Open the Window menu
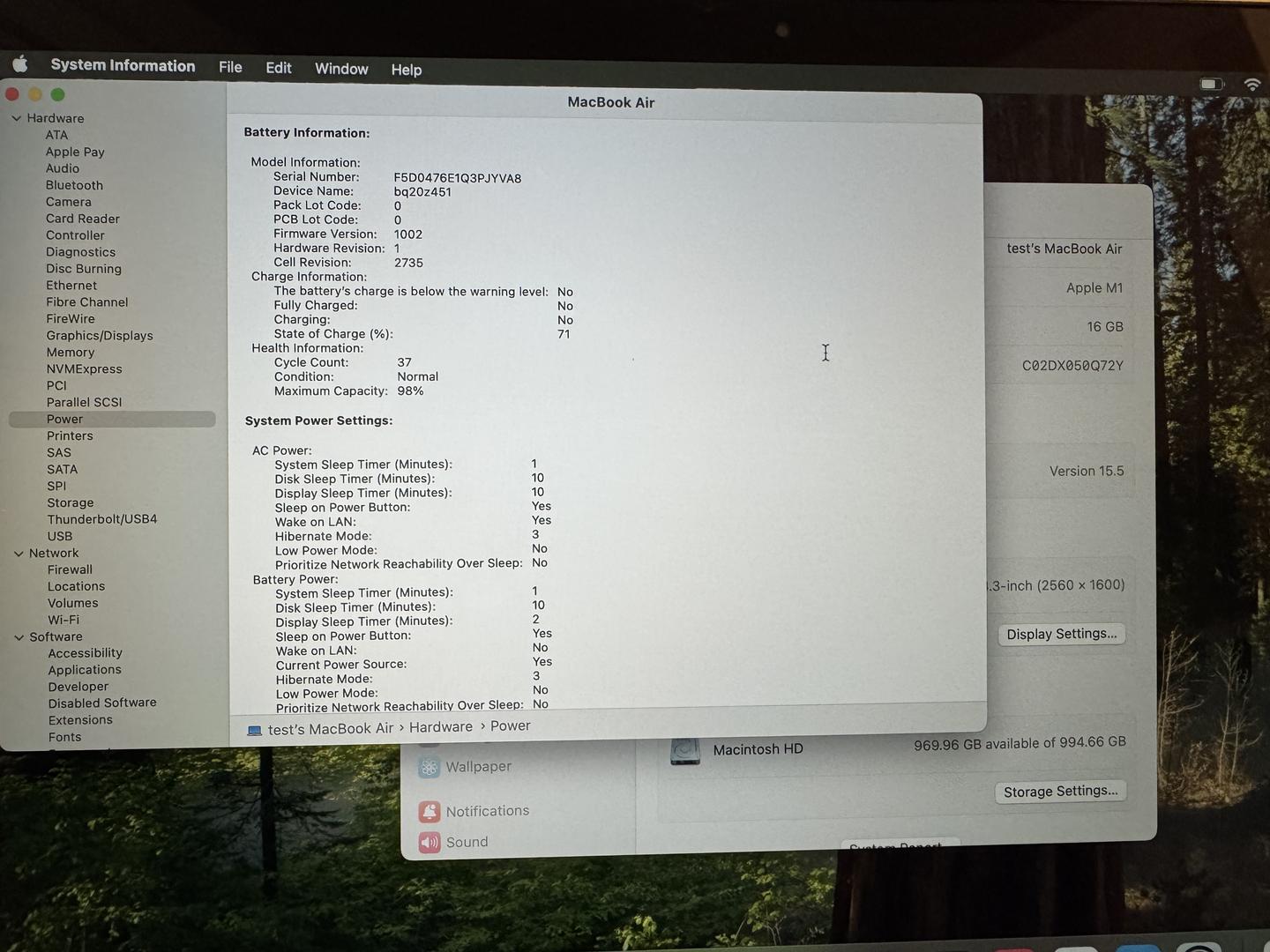This screenshot has height=952, width=1270. [x=341, y=69]
